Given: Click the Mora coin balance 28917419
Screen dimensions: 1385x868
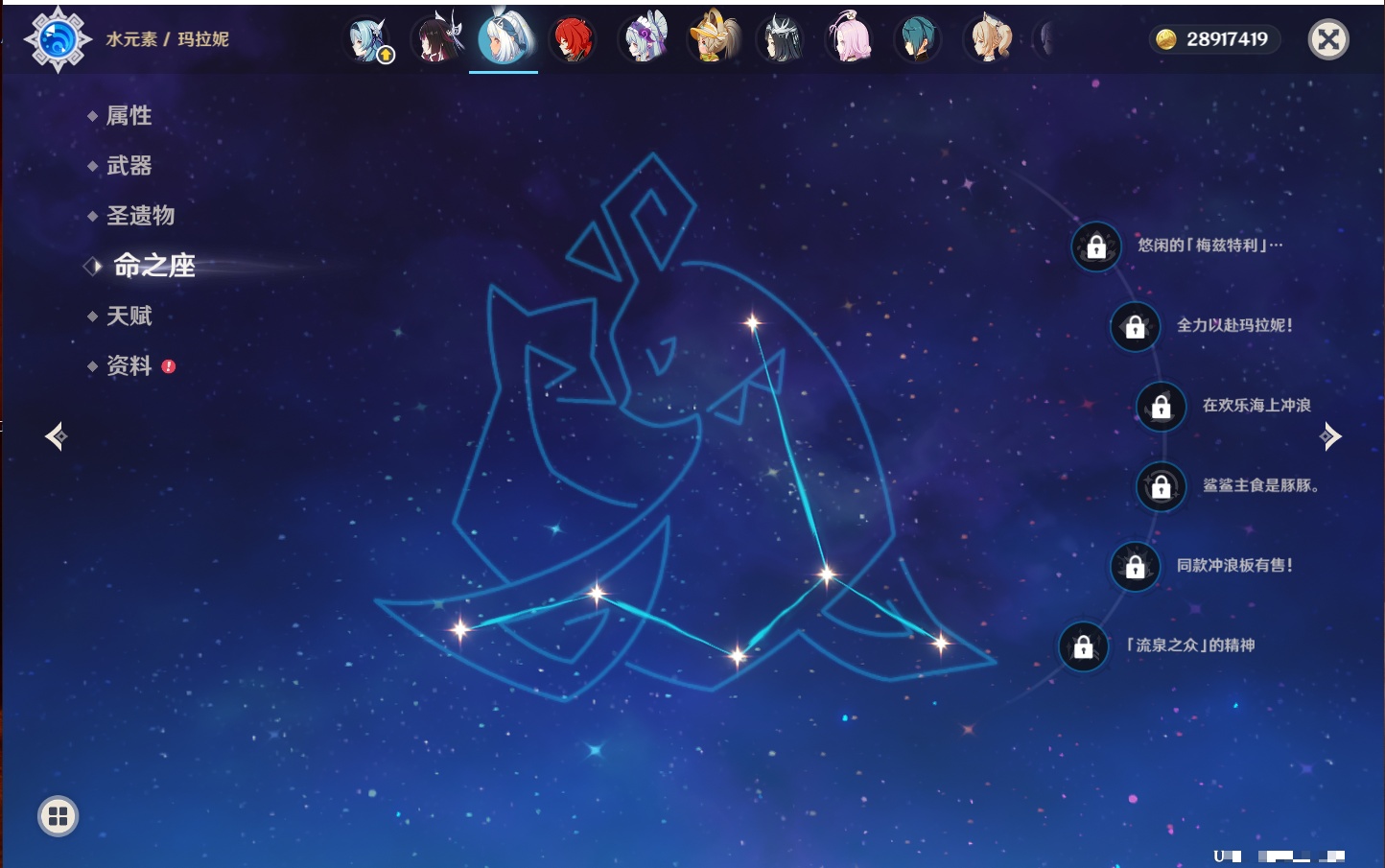Looking at the screenshot, I should click(x=1214, y=39).
